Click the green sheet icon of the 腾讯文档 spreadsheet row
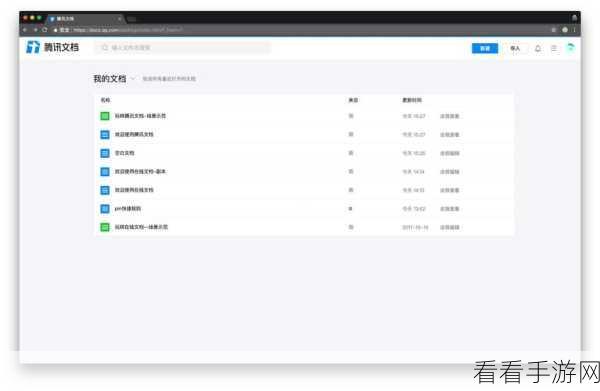Viewport: 600px width, 391px height. 105,116
